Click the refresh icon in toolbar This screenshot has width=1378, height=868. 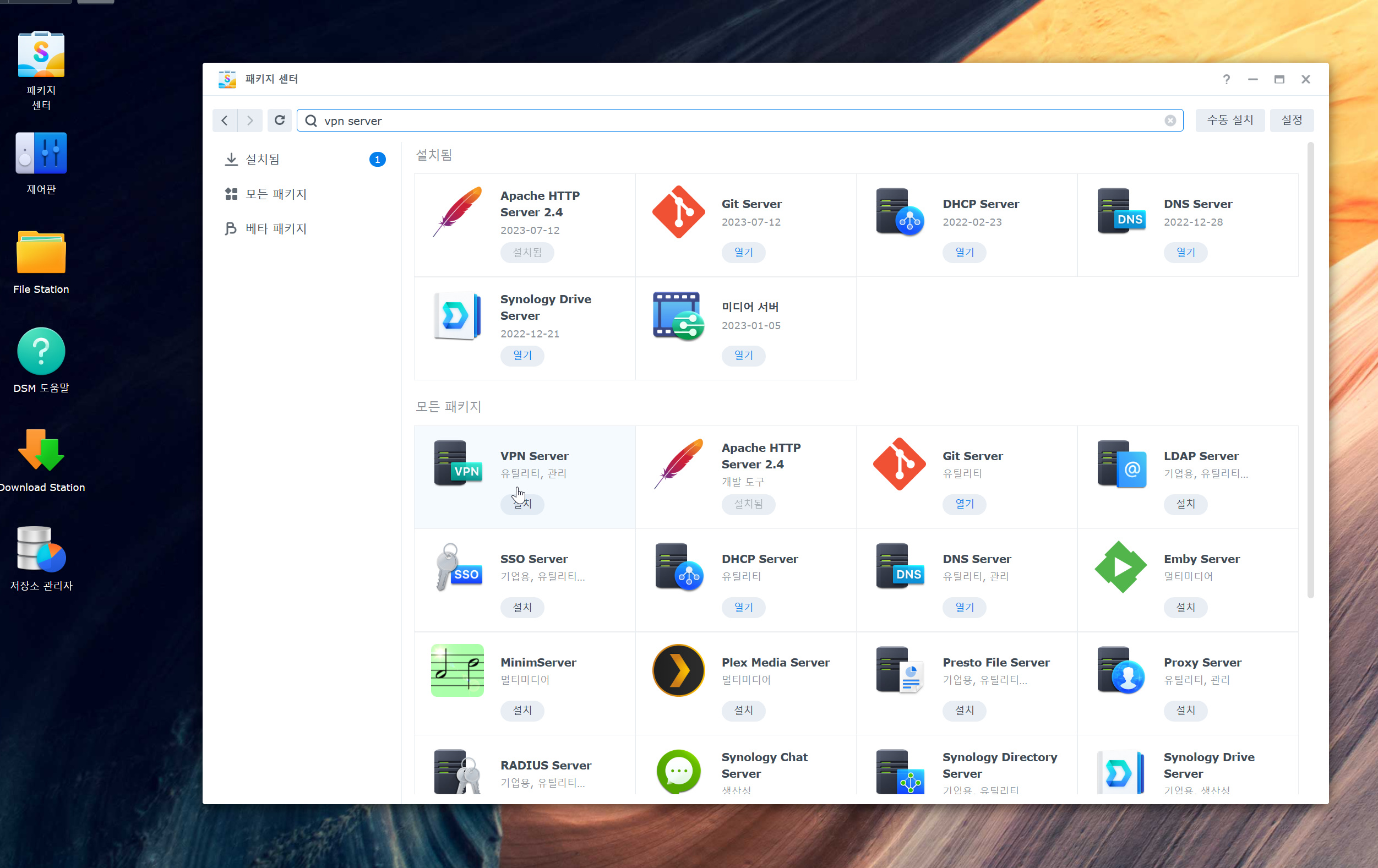[279, 120]
